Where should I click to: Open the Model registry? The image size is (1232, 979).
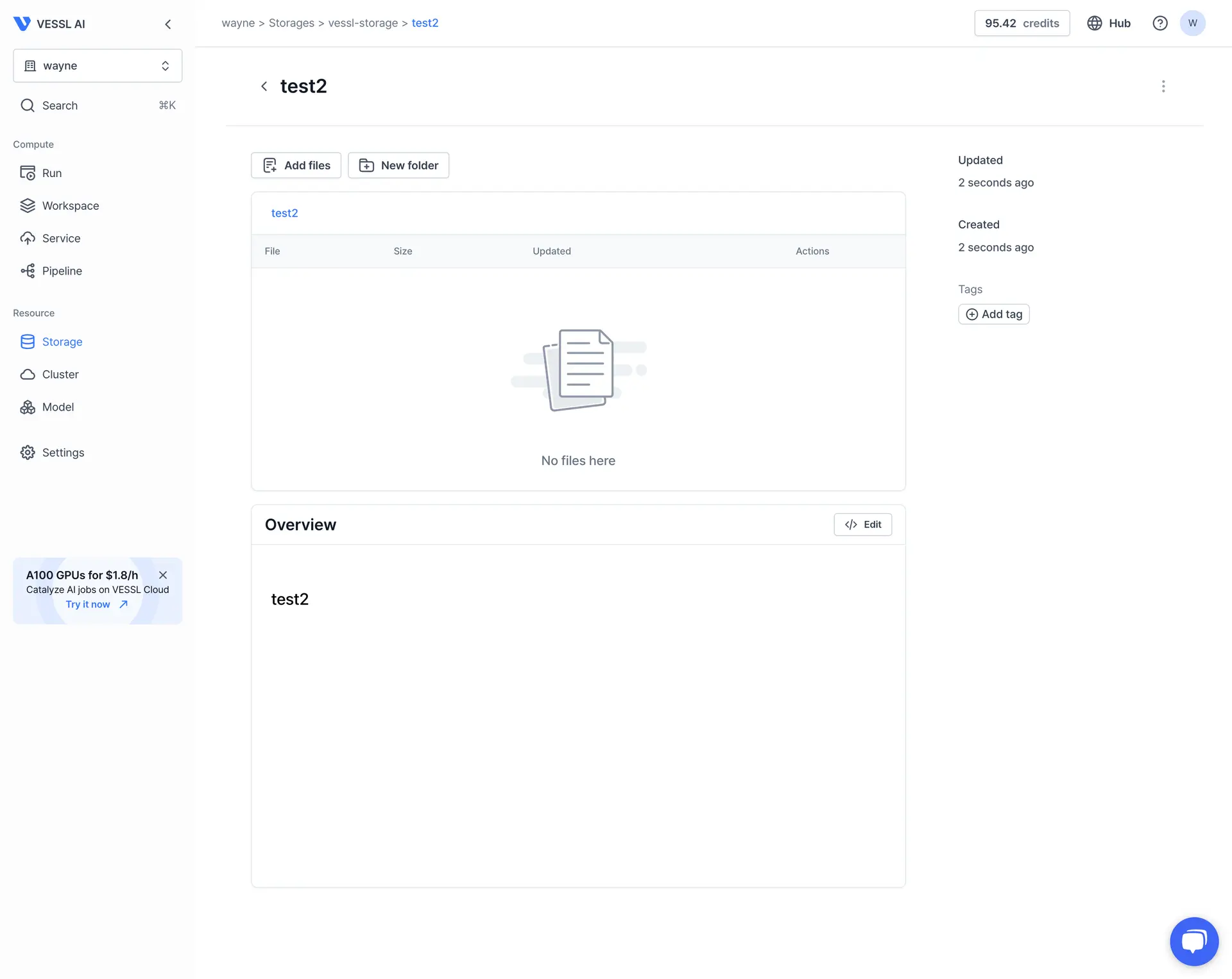[x=58, y=407]
